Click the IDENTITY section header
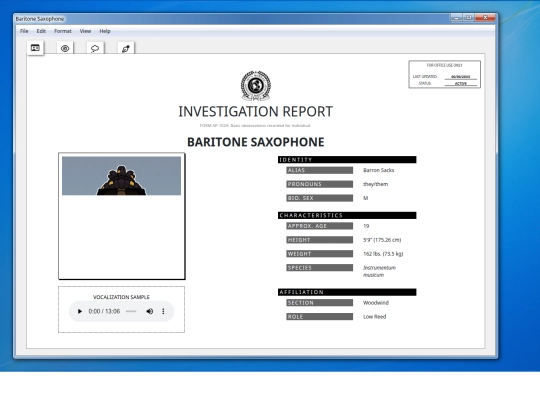This screenshot has height=405, width=540. tap(347, 159)
